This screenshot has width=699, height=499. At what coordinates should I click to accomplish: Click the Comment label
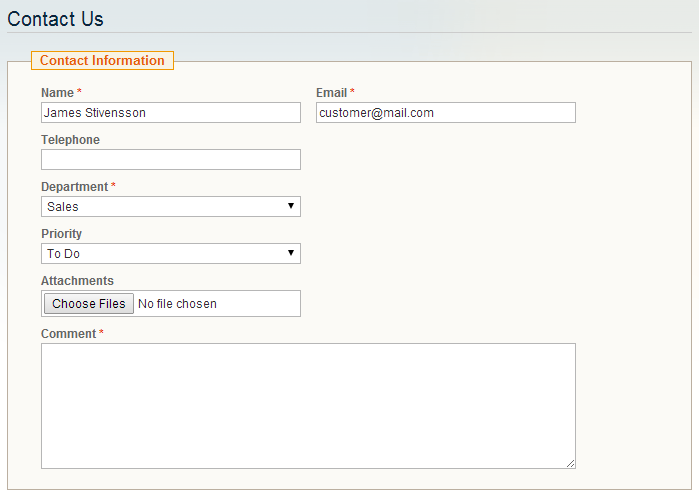69,334
